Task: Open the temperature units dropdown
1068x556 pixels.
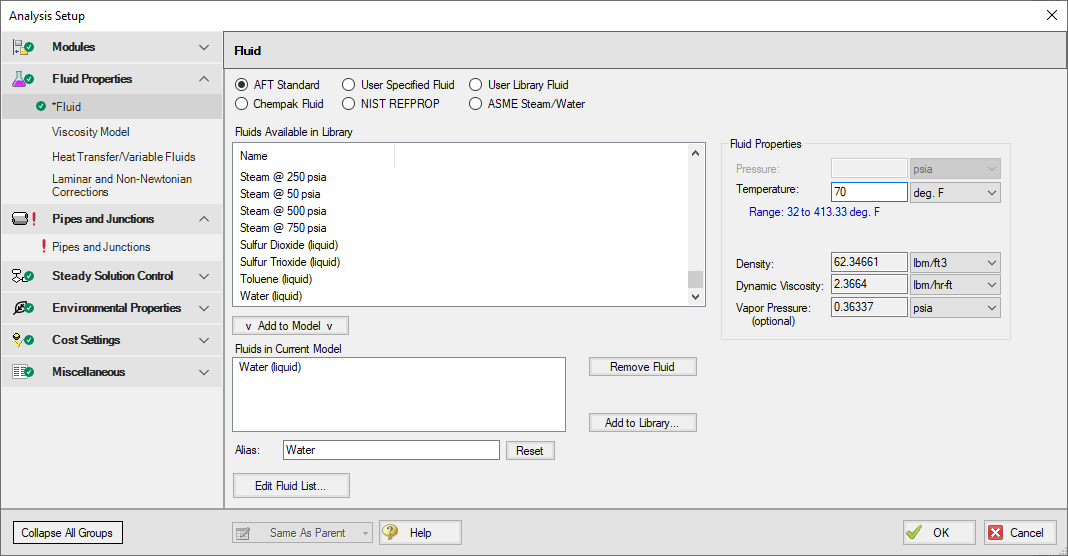Action: point(954,192)
